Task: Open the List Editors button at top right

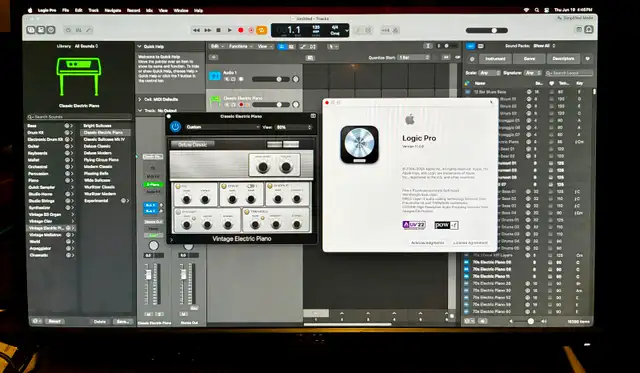Action: (578, 29)
